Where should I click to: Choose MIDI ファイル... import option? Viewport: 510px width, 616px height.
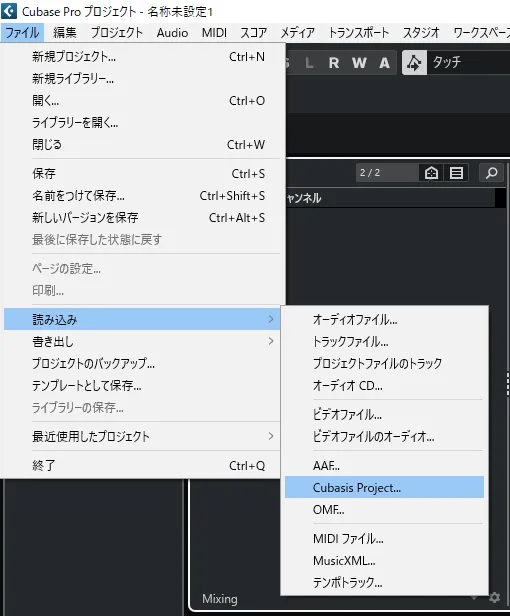pyautogui.click(x=384, y=538)
